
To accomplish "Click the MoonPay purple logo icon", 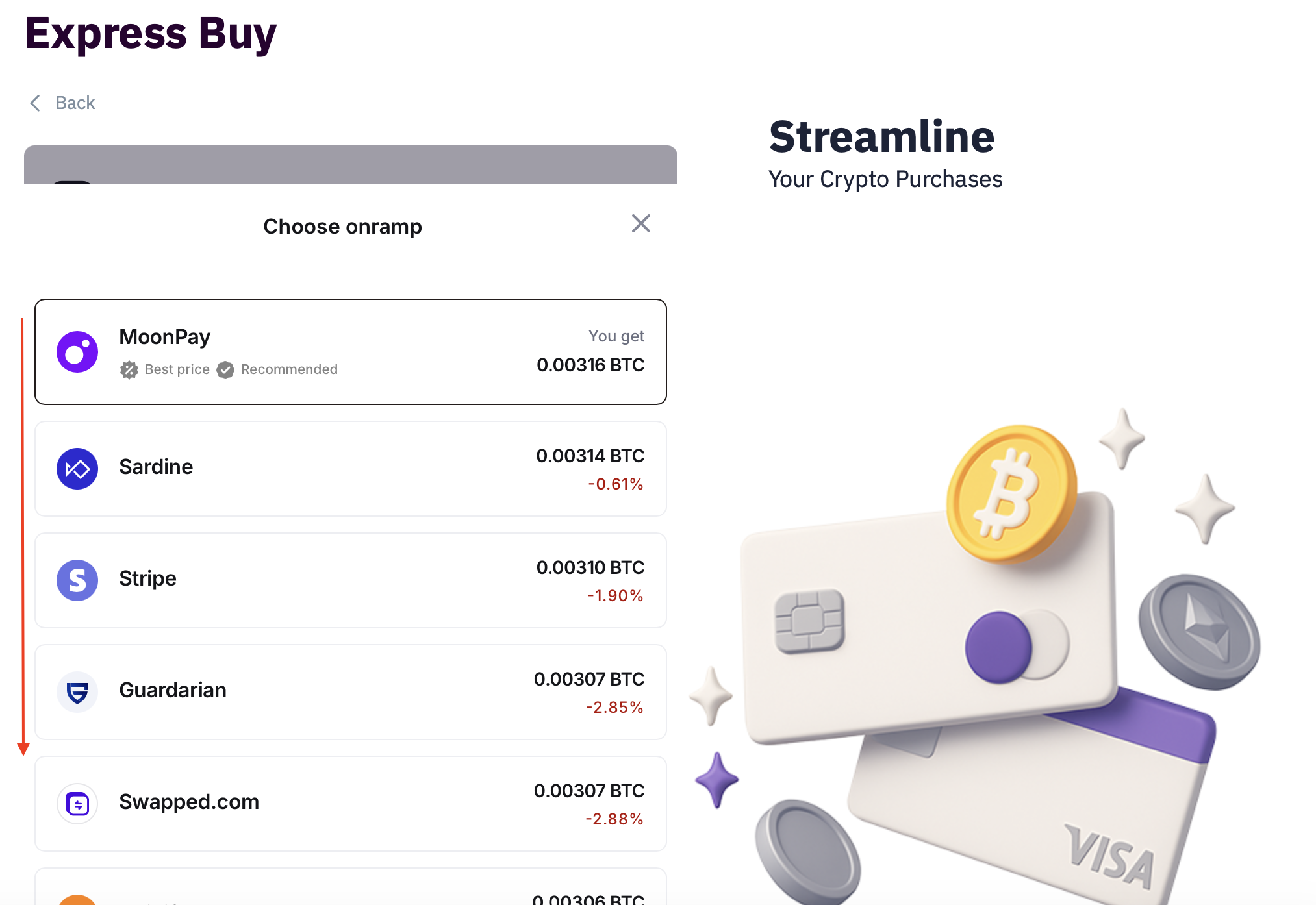I will [77, 352].
